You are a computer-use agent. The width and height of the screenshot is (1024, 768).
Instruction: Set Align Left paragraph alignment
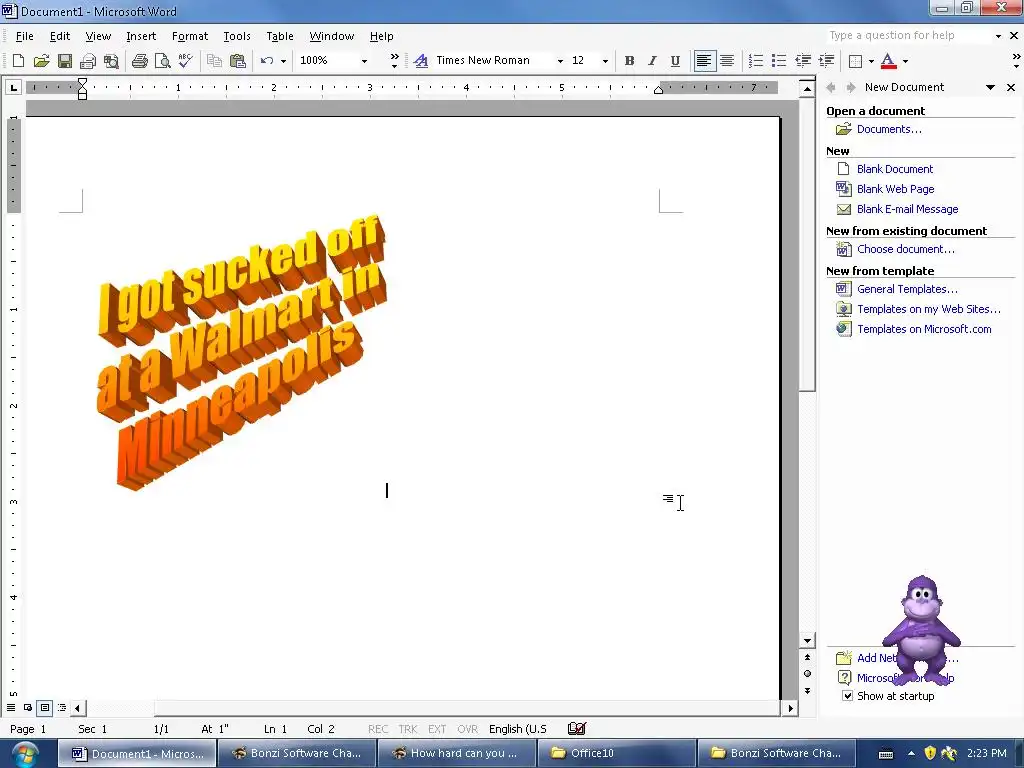point(703,61)
